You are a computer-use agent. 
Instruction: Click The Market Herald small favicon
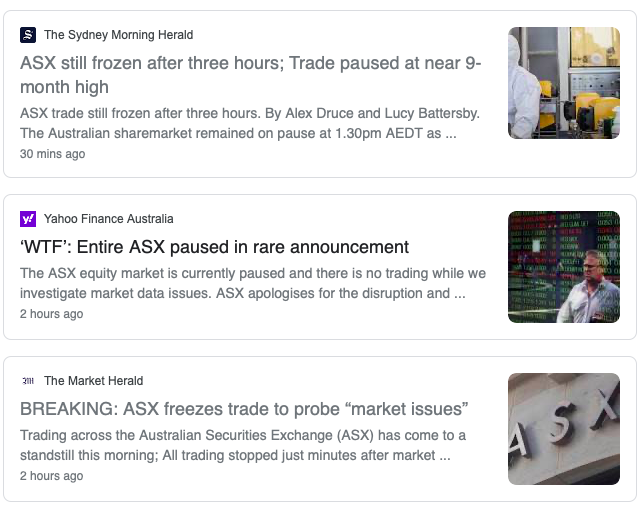tap(28, 381)
